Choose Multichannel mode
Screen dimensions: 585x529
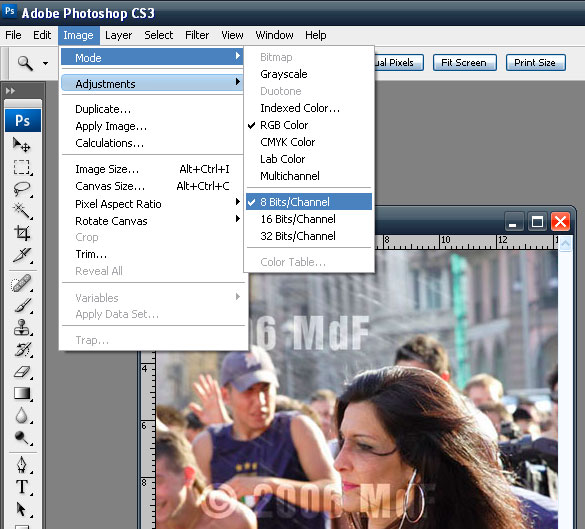309,176
